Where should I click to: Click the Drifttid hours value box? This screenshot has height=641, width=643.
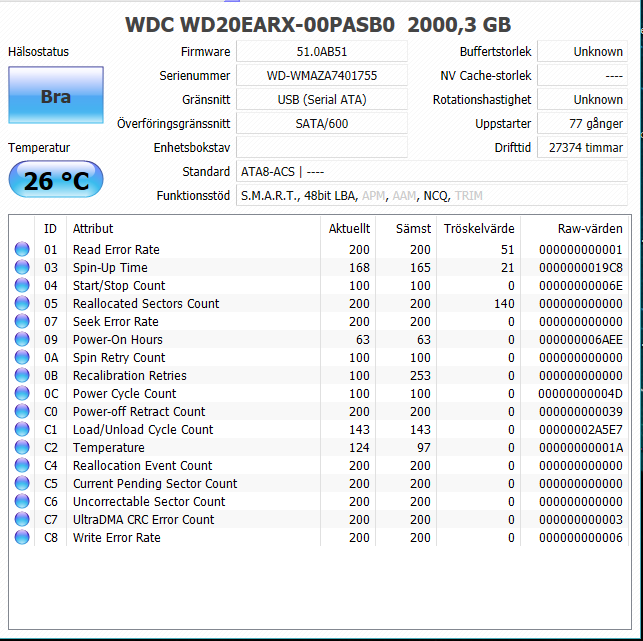tap(582, 148)
